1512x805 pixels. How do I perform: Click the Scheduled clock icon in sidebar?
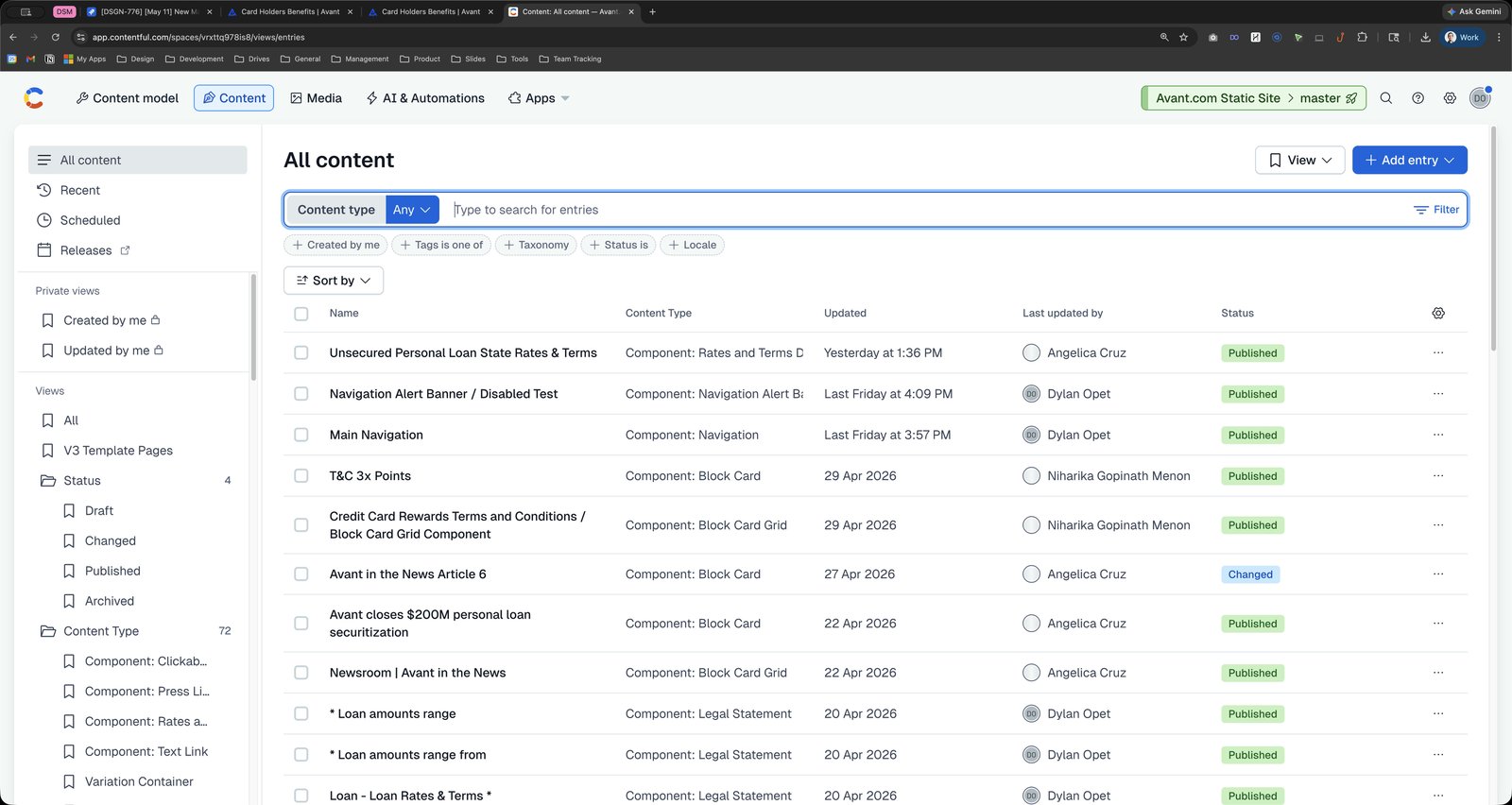(x=43, y=220)
